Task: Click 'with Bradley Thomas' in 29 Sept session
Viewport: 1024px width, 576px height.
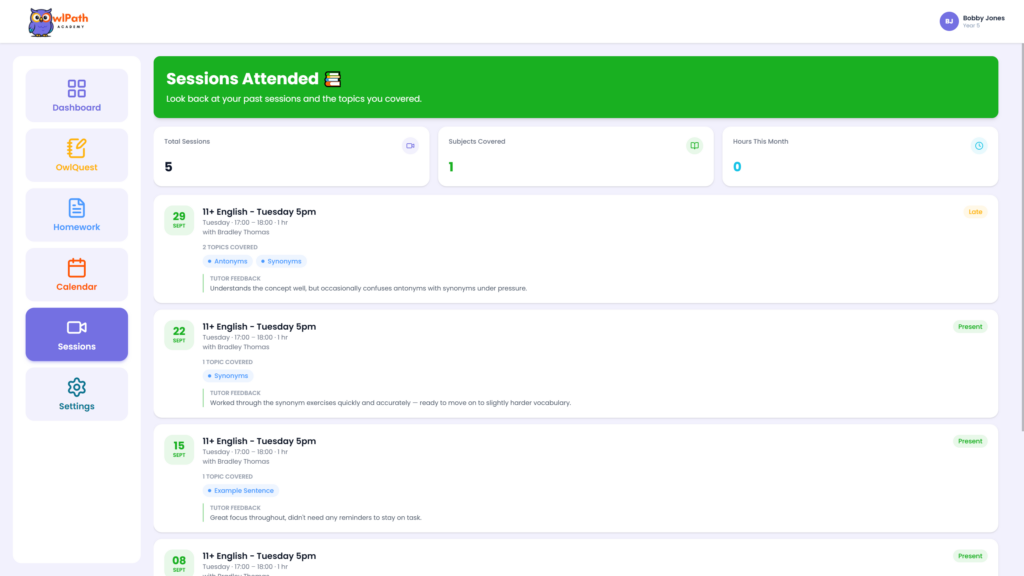Action: 236,232
